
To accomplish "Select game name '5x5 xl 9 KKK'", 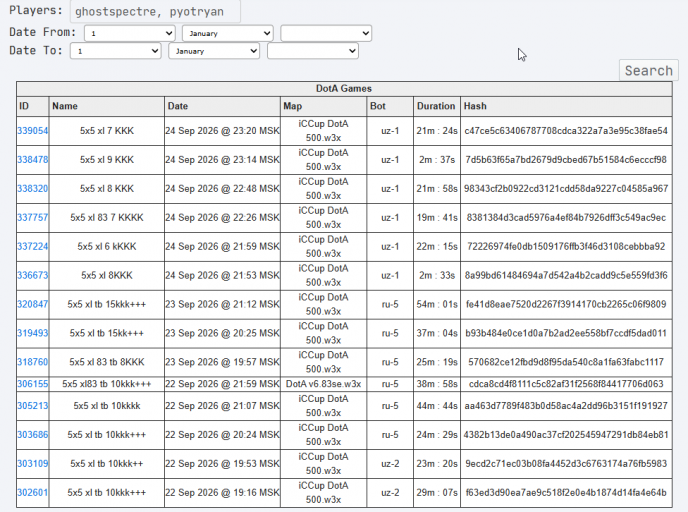I will coord(107,160).
